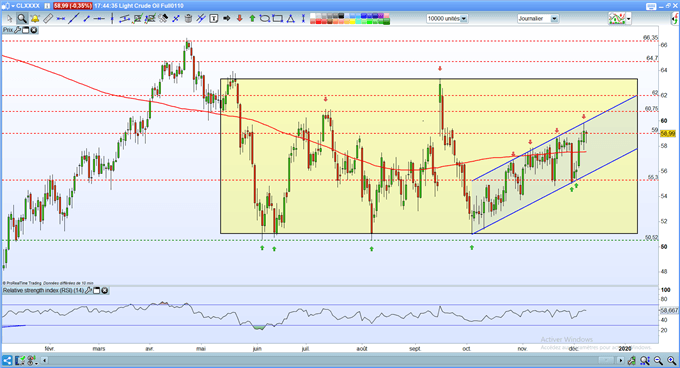This screenshot has width=680, height=368.
Task: Expand the chart style dropdown arrow
Action: 628,19
